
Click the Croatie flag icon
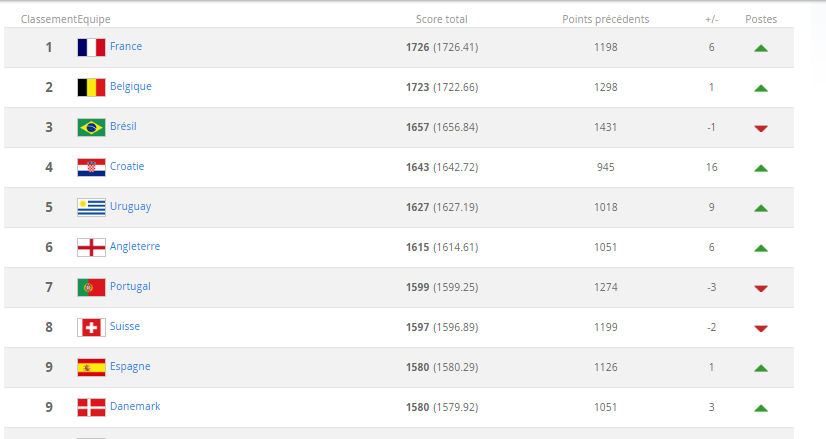pyautogui.click(x=91, y=168)
